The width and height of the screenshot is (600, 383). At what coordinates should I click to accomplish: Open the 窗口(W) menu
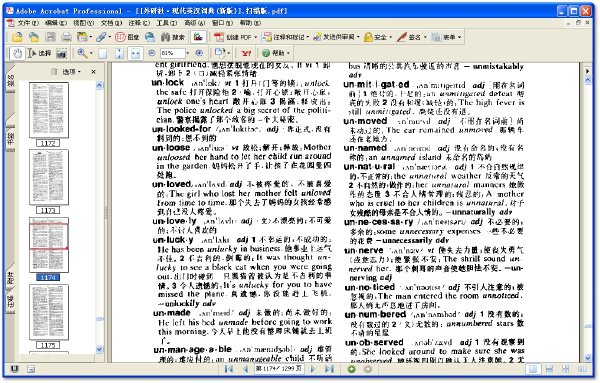[x=222, y=23]
